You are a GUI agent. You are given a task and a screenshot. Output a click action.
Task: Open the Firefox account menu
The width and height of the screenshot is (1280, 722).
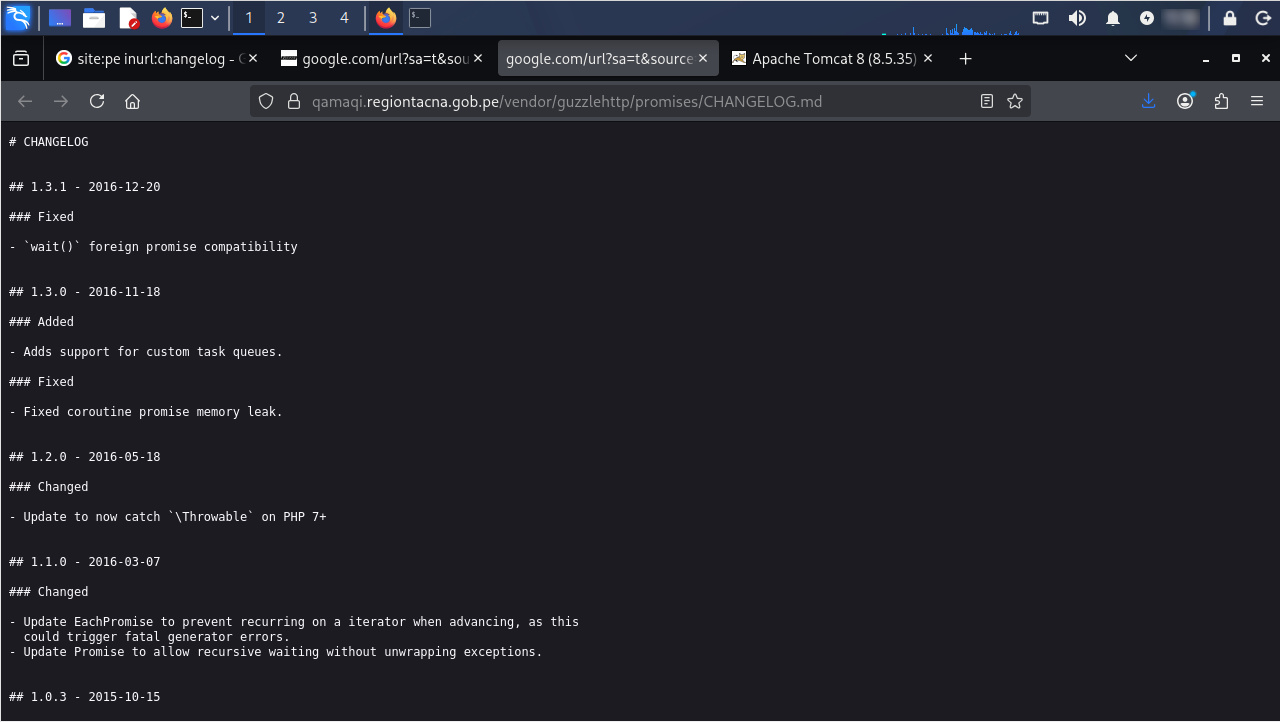coord(1185,101)
